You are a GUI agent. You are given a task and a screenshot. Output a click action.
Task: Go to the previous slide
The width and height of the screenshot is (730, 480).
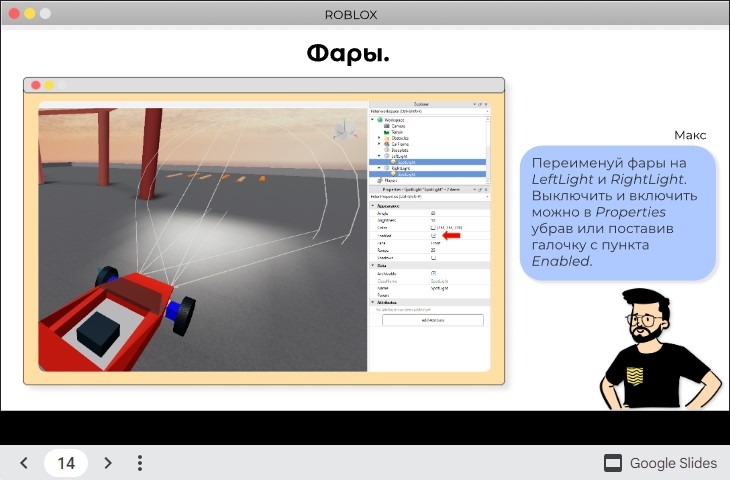(x=24, y=463)
